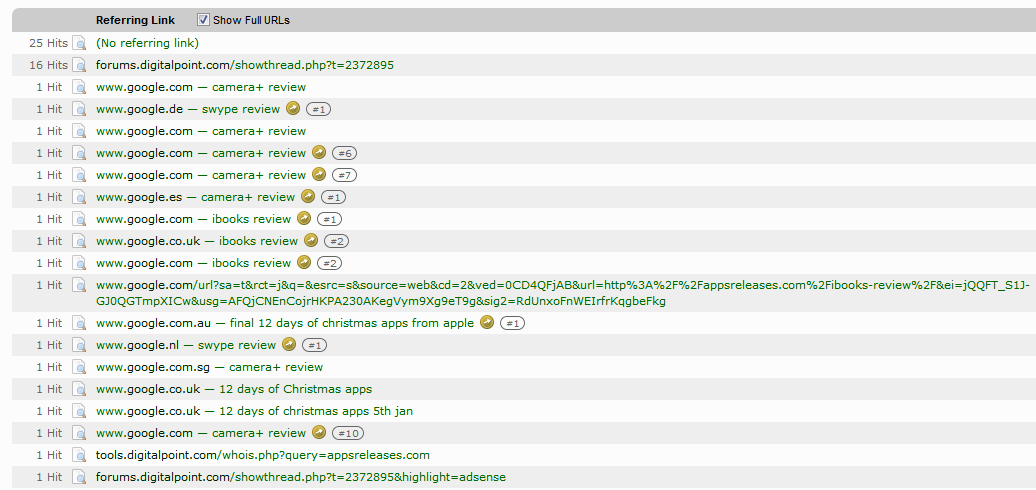Open details icon for camera+ review #6 row
This screenshot has height=490, width=1036.
coord(79,153)
